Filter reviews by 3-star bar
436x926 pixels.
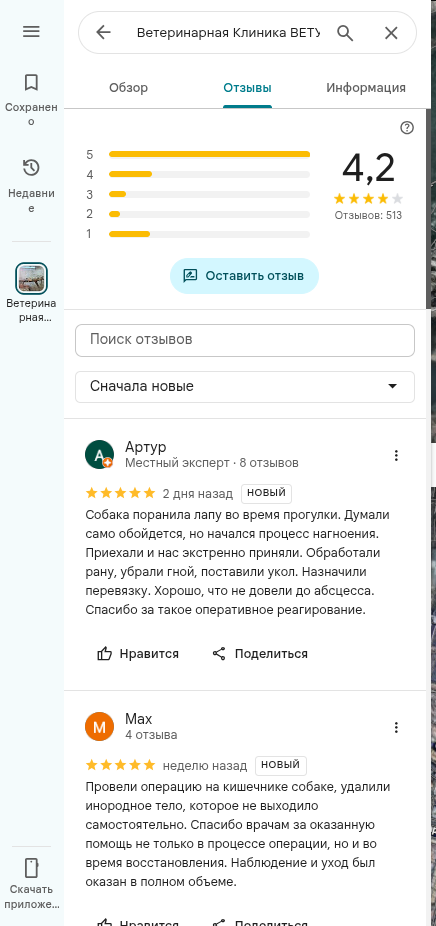[x=199, y=194]
